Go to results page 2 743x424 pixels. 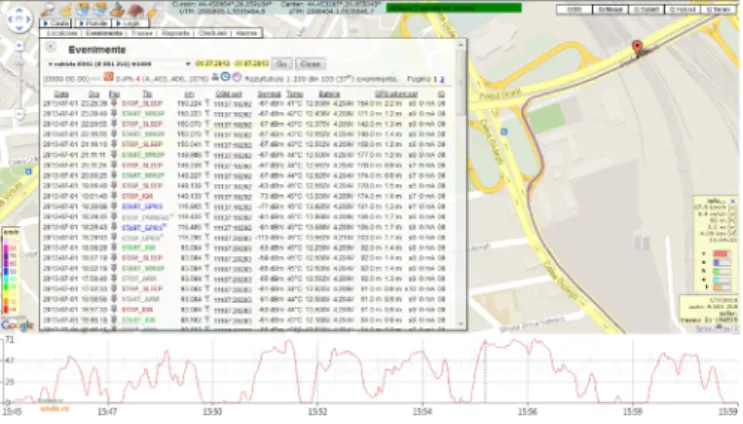pos(442,80)
